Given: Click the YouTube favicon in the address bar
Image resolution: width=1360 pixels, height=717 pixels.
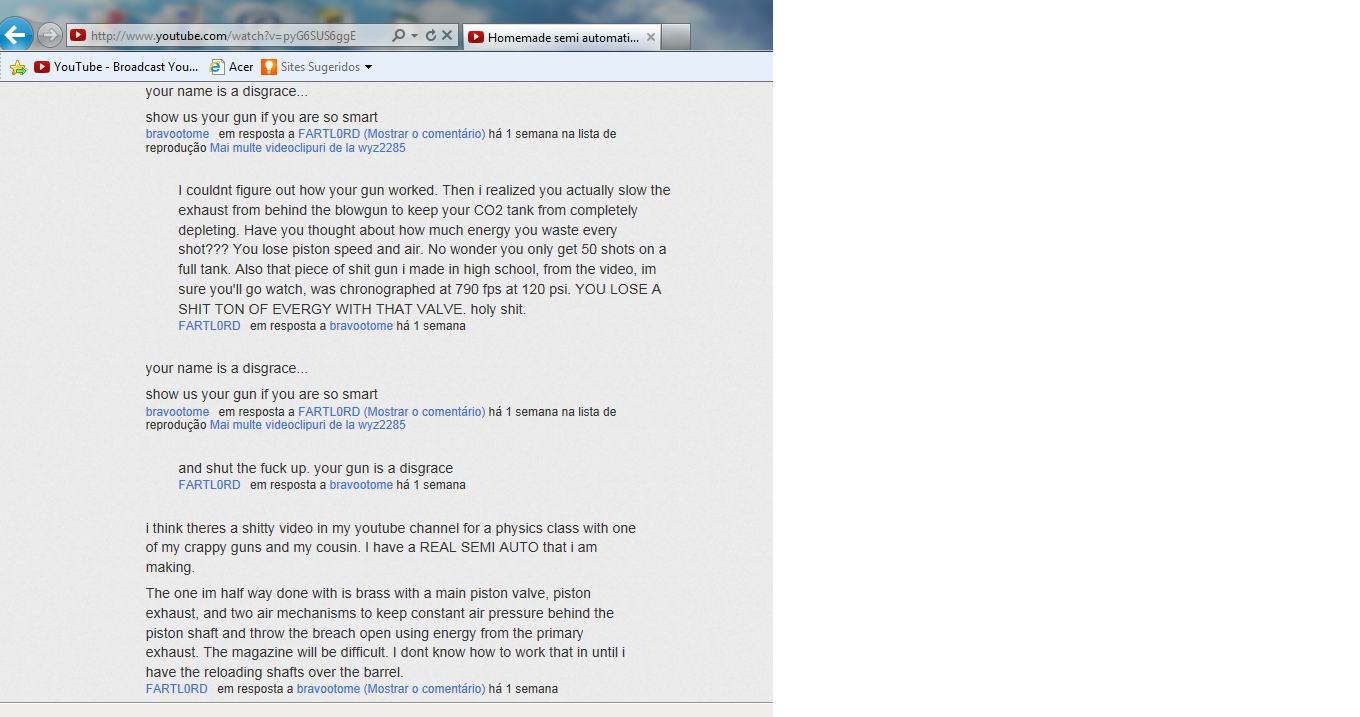Looking at the screenshot, I should pyautogui.click(x=78, y=36).
